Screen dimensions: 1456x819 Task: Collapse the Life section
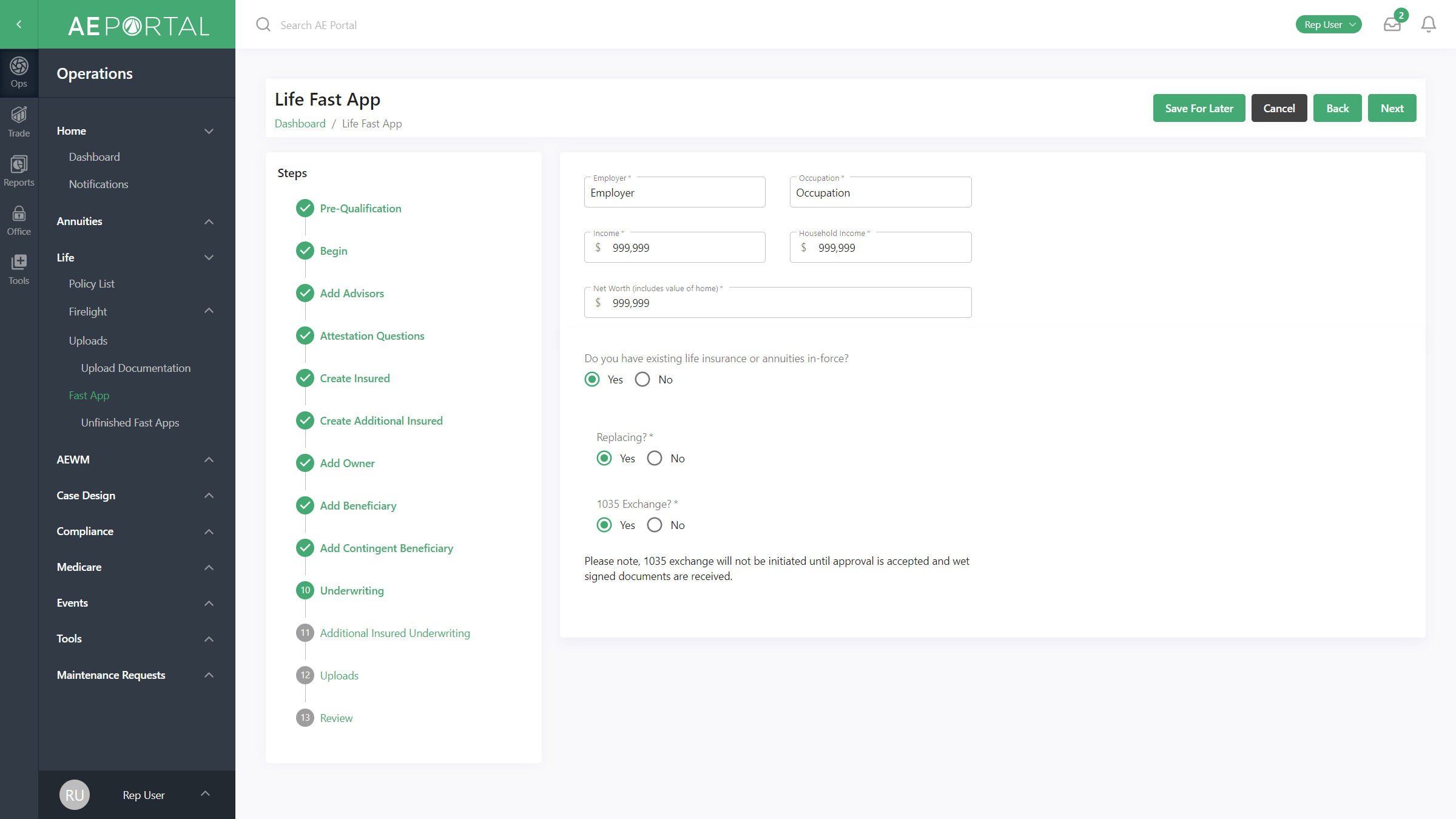coord(209,257)
